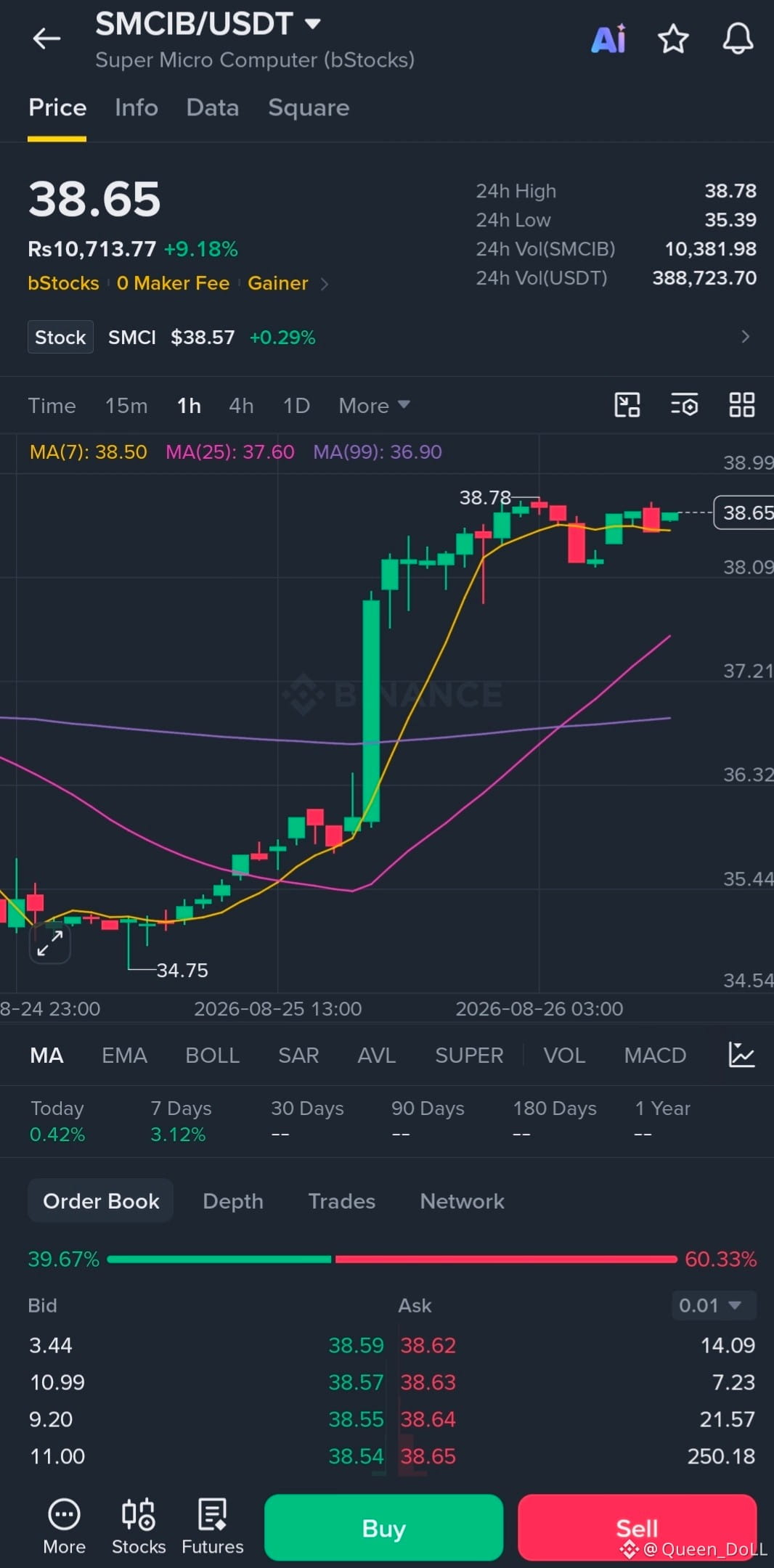Select bid price 38.59

(x=356, y=1345)
